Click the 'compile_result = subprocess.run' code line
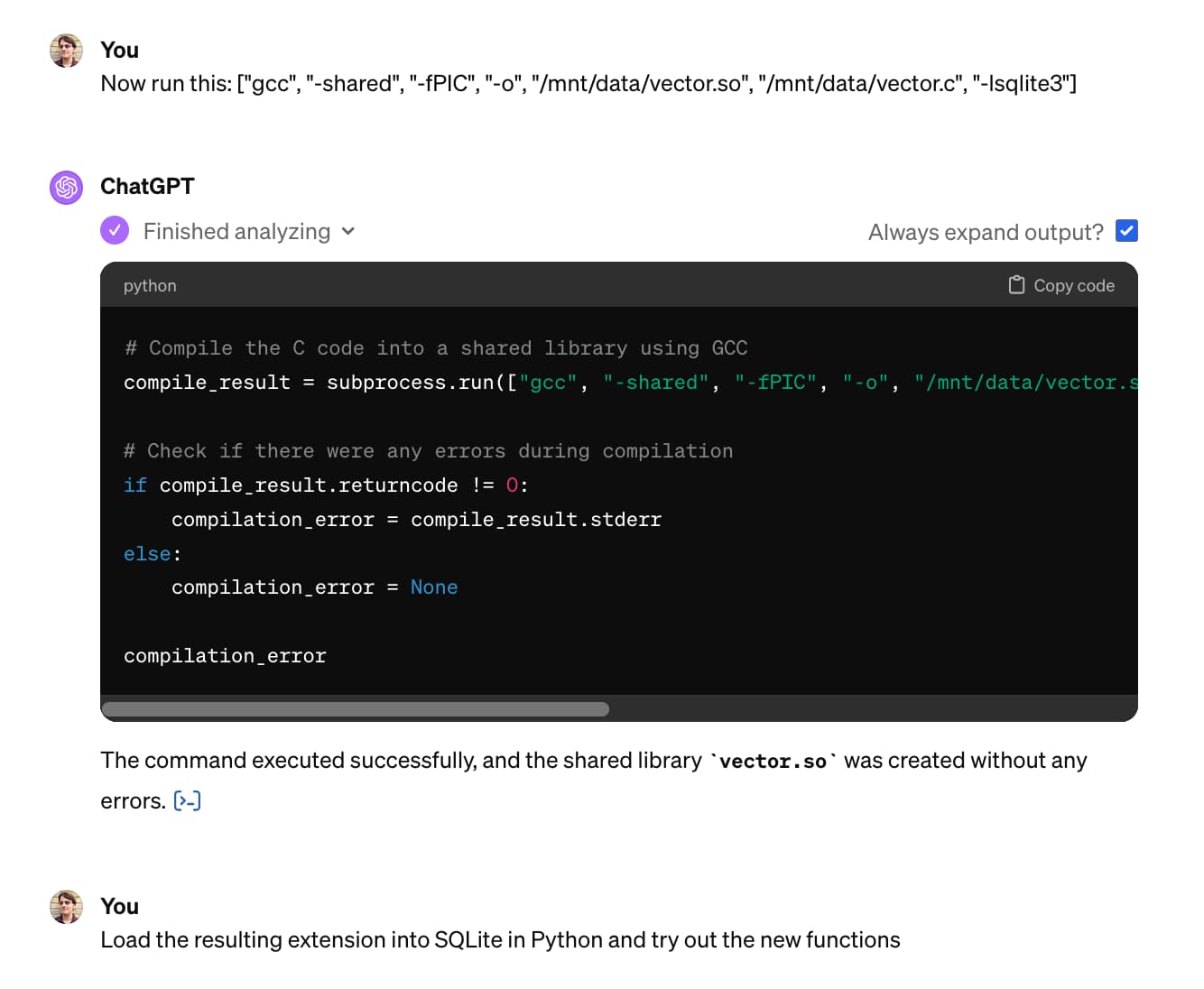Viewport: 1204px width, 989px height. (x=630, y=383)
